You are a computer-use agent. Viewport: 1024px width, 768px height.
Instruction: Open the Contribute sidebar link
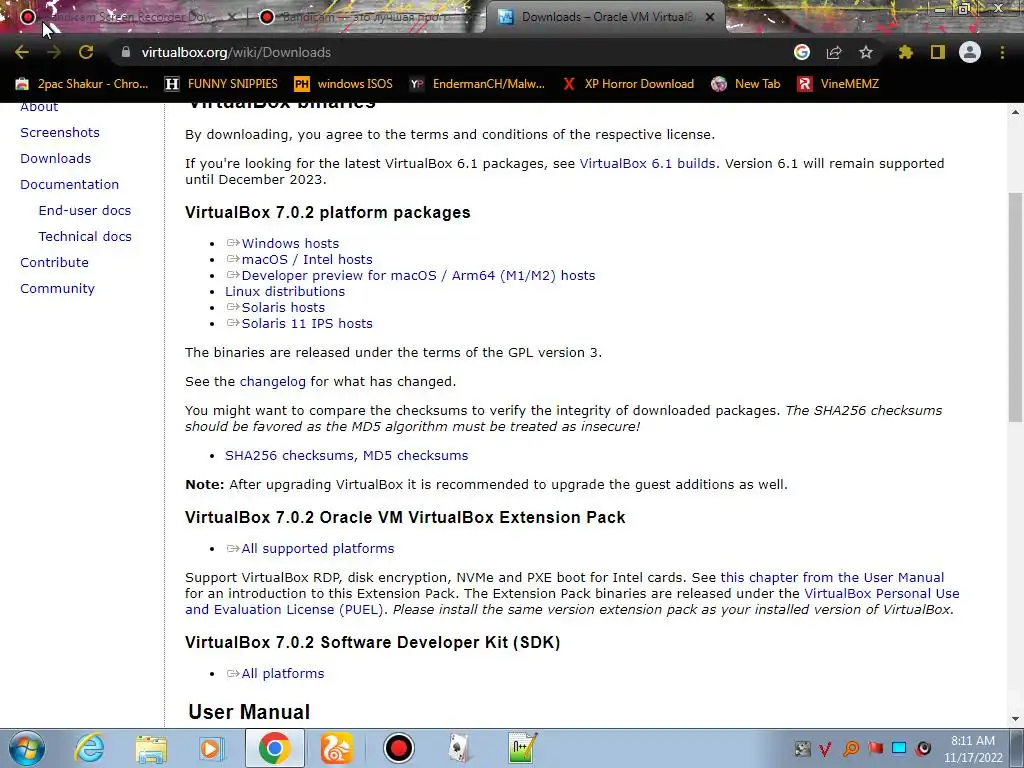coord(54,263)
